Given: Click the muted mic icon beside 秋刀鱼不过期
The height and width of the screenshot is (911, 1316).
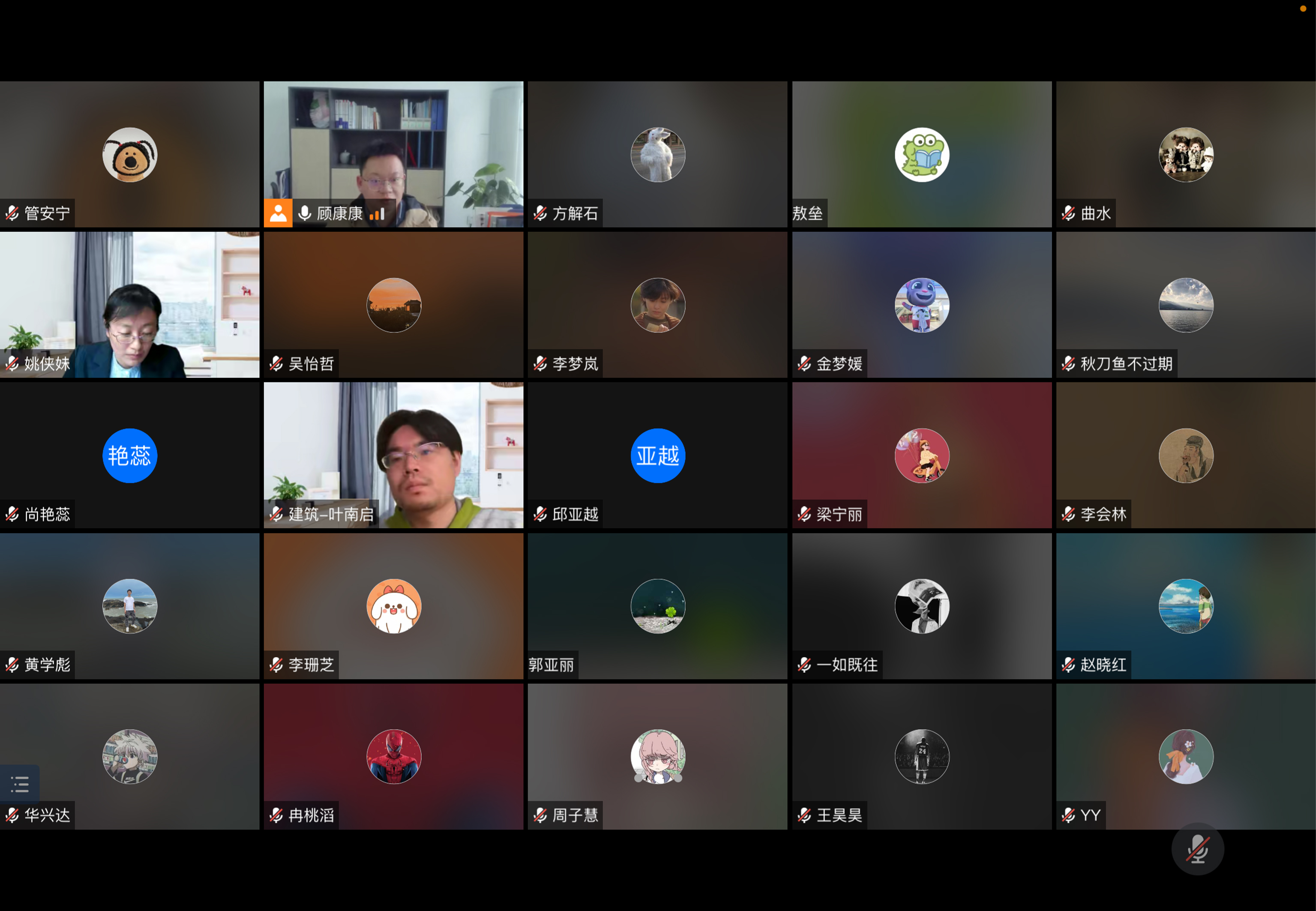Looking at the screenshot, I should pyautogui.click(x=1068, y=364).
